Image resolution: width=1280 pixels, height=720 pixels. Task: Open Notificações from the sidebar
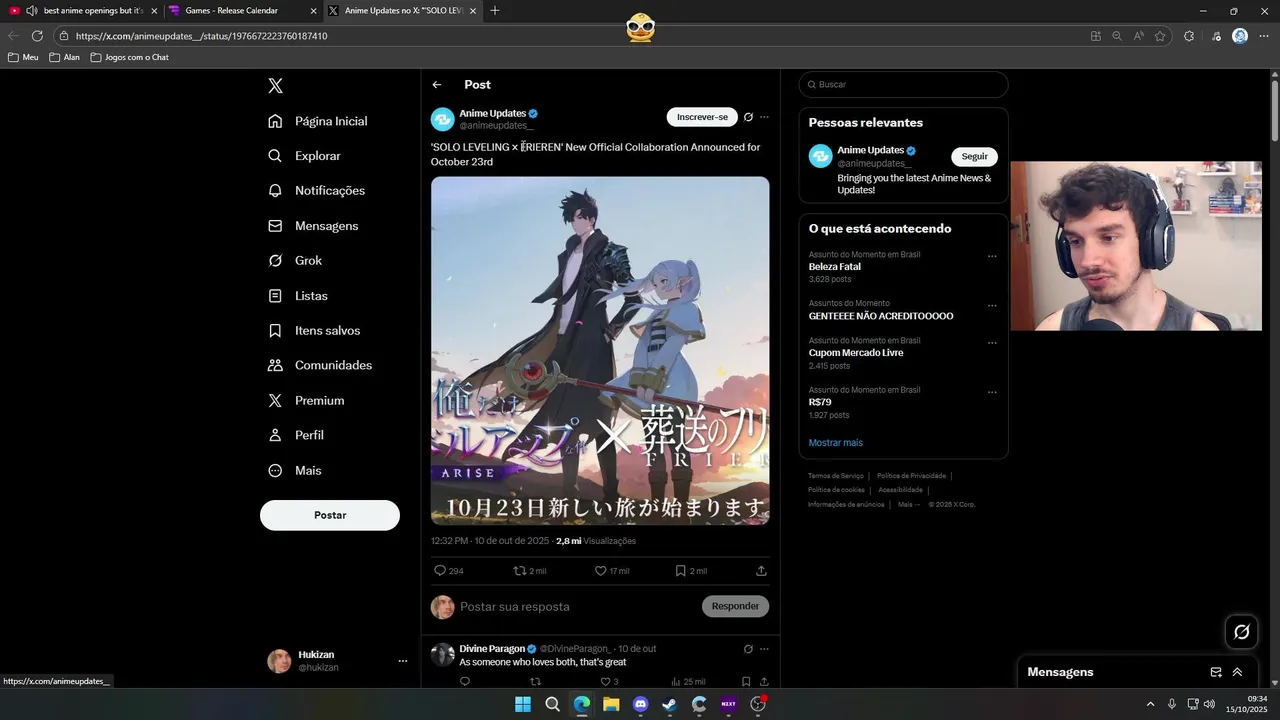pos(317,191)
